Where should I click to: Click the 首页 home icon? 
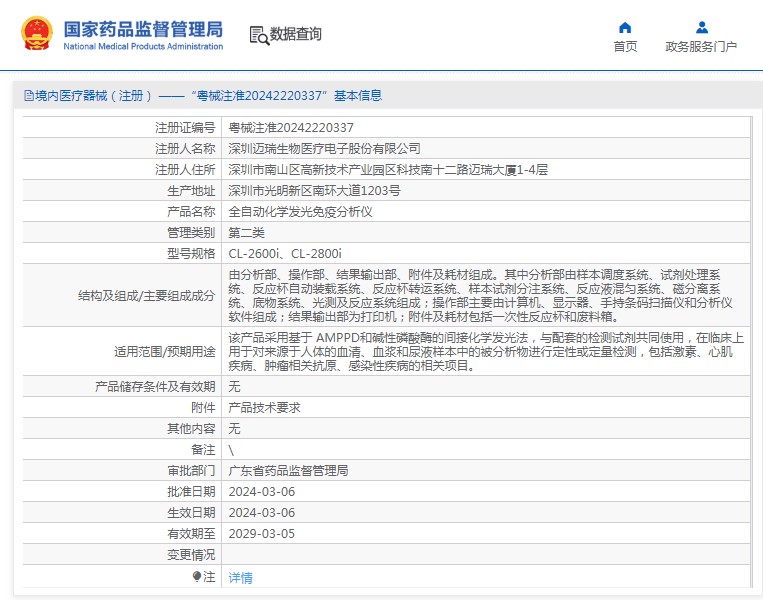click(625, 27)
